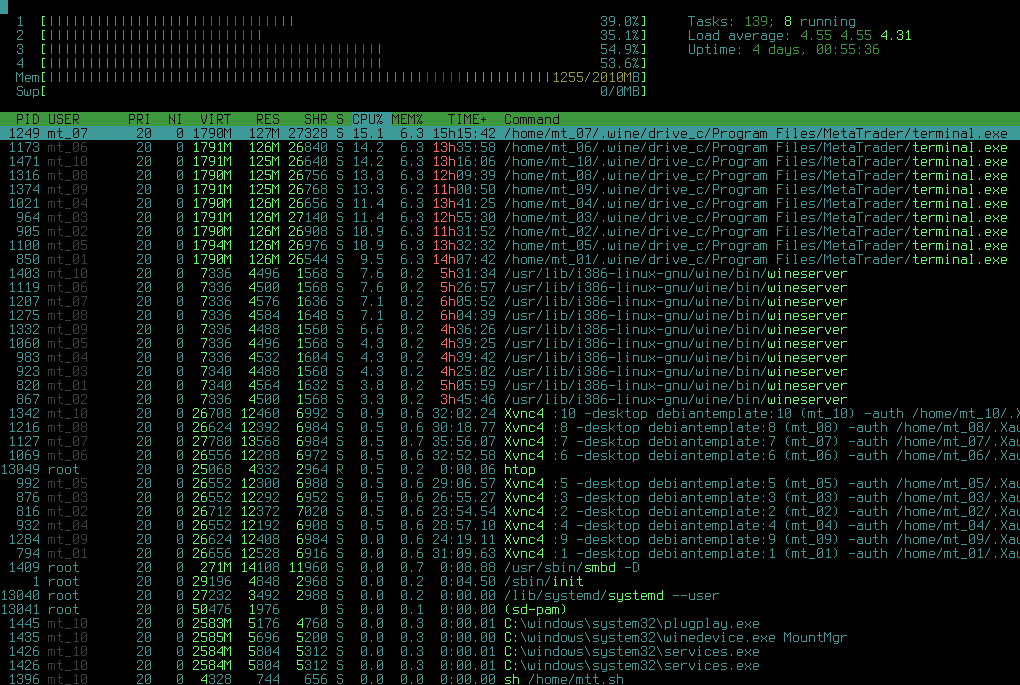Select the highlighted PID 1249 mt_07 terminal.exe row
1020x685 pixels.
point(510,133)
